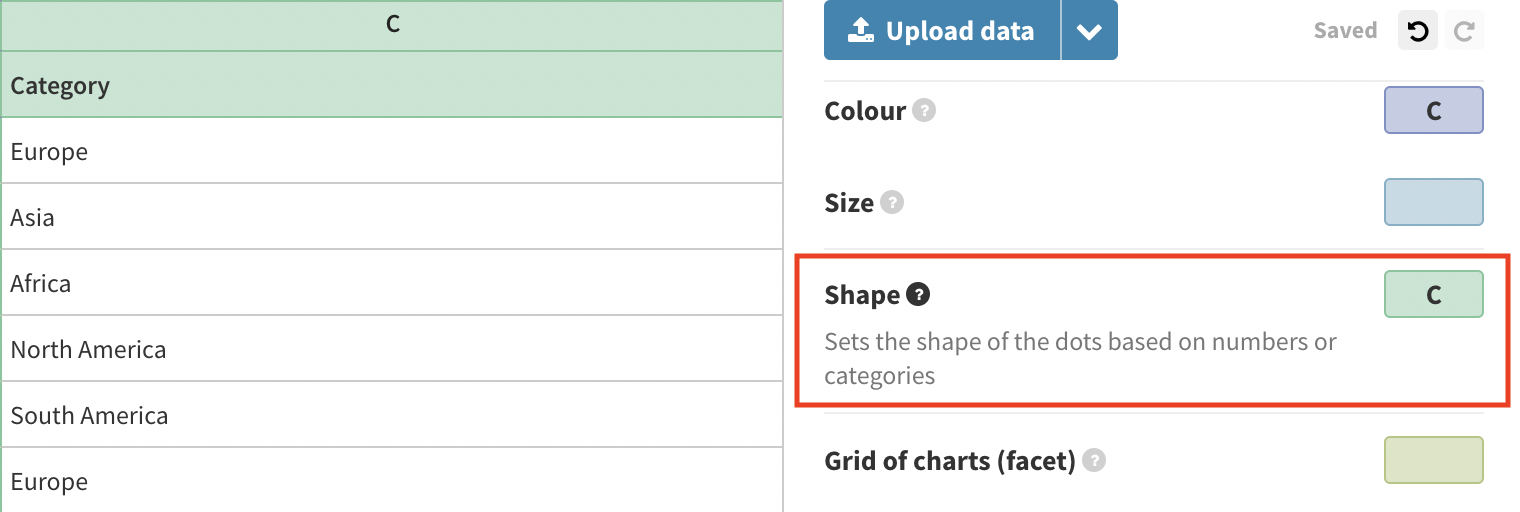Click the undo arrow icon
1520x512 pixels.
click(1417, 31)
